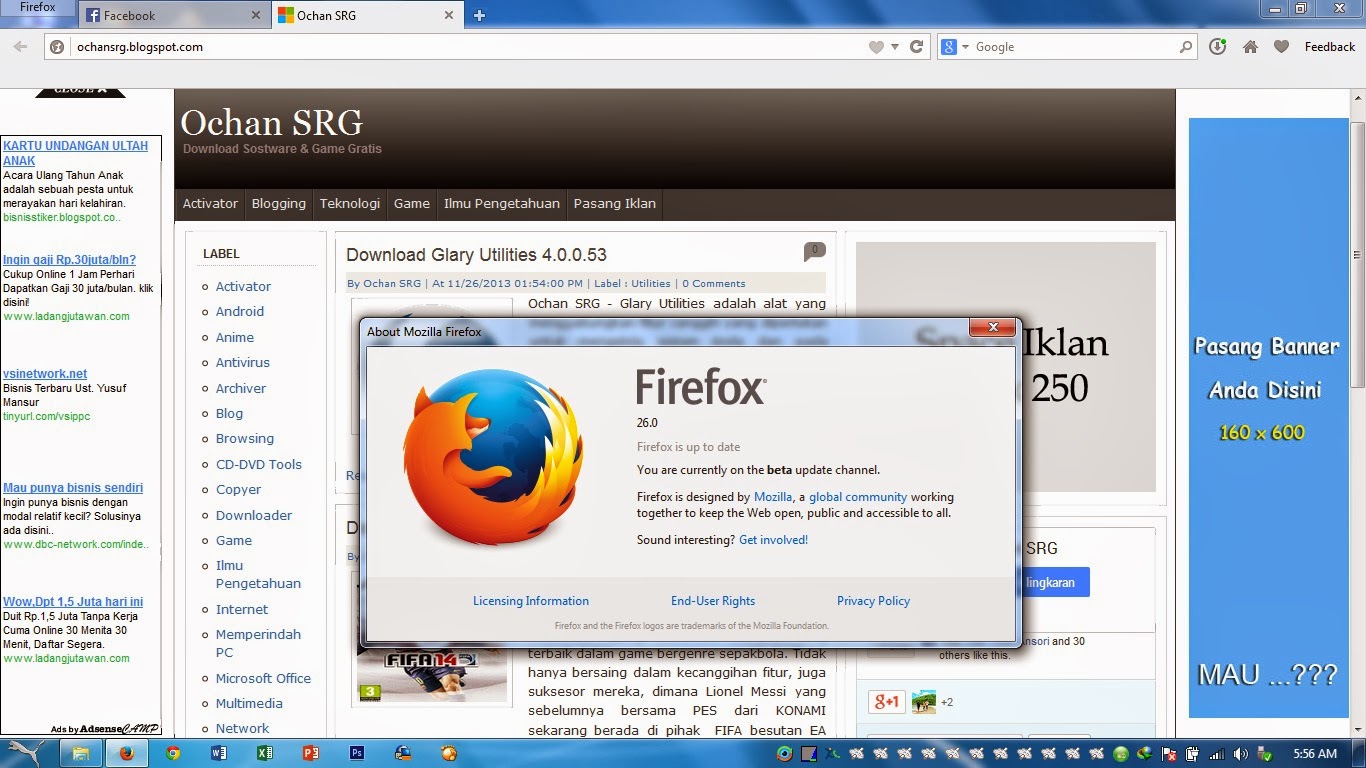
Task: Open the Antivirus label link
Action: point(243,362)
